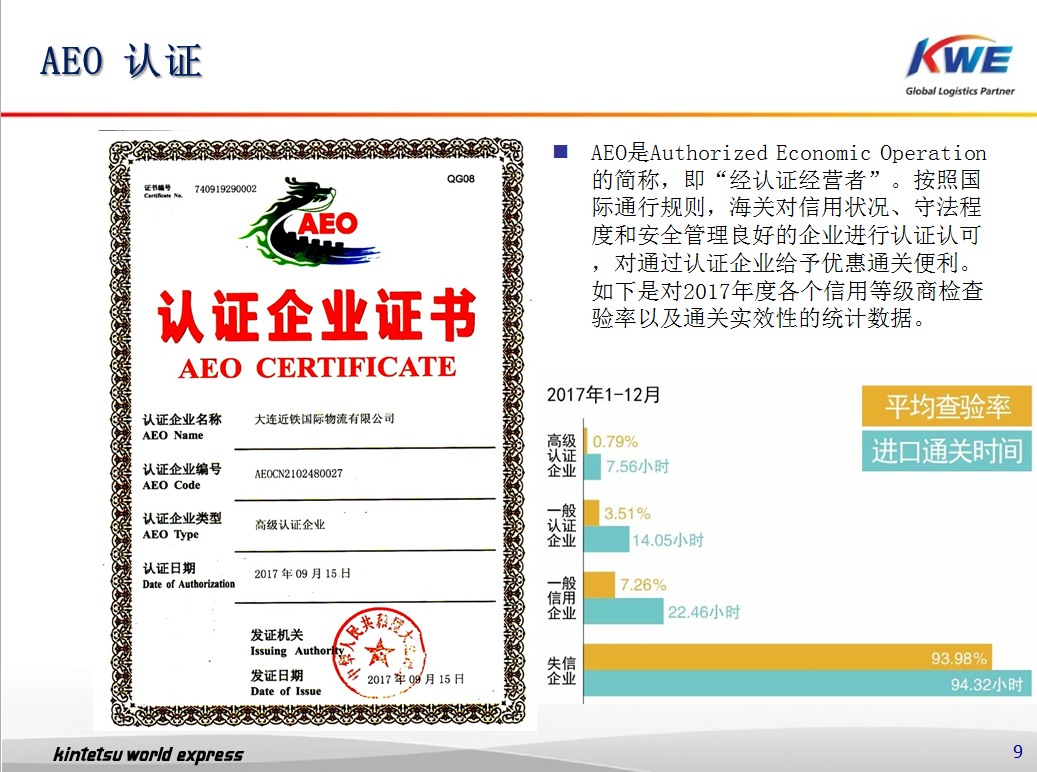The height and width of the screenshot is (772, 1037).
Task: Click the 失信企业 axis label
Action: (561, 671)
